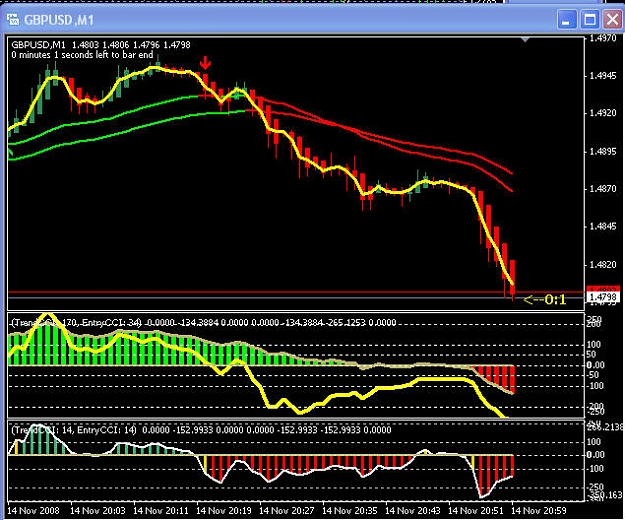Screen dimensions: 625x520
Task: Close the GBPUSD,M1 chart window
Action: [x=612, y=20]
